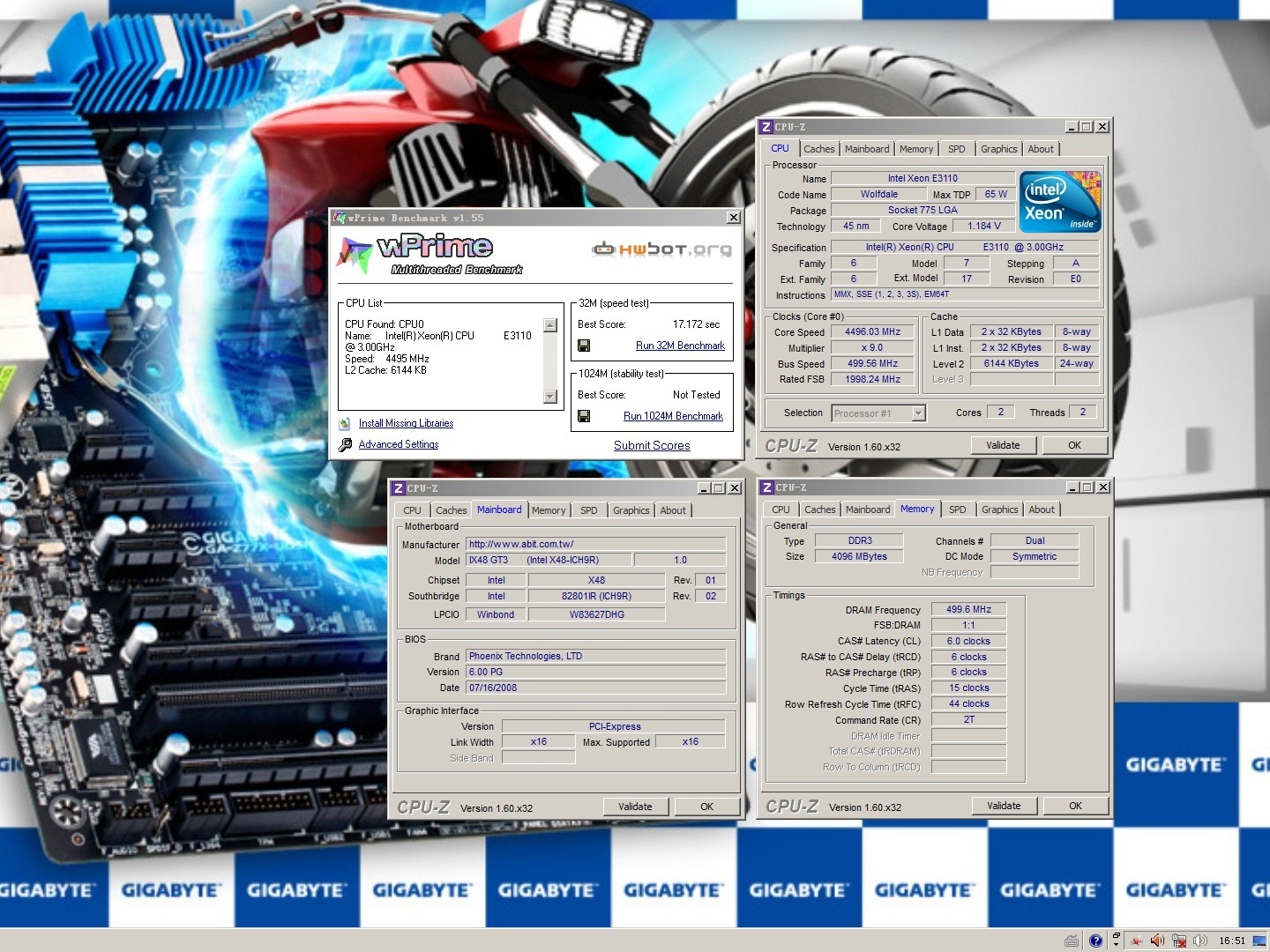The width and height of the screenshot is (1270, 952).
Task: Click the wPrime logo icon
Action: (x=355, y=254)
